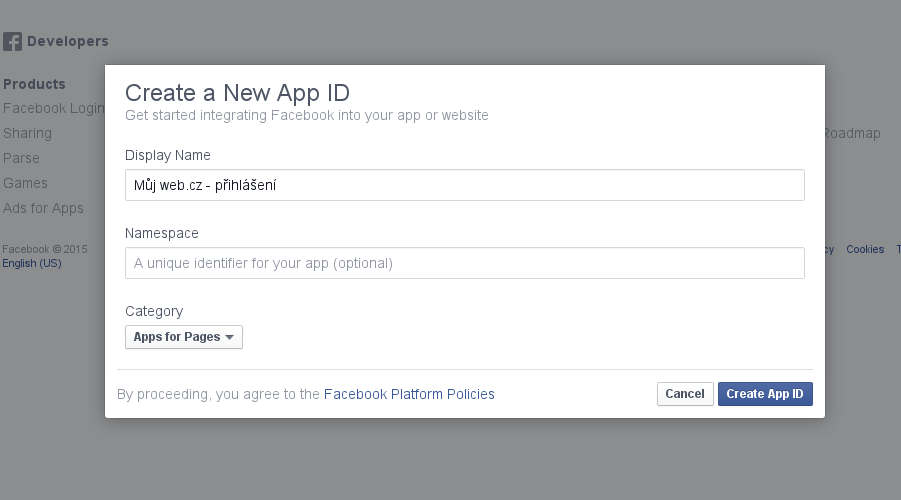Go to Facebook Login in sidebar

click(x=53, y=108)
